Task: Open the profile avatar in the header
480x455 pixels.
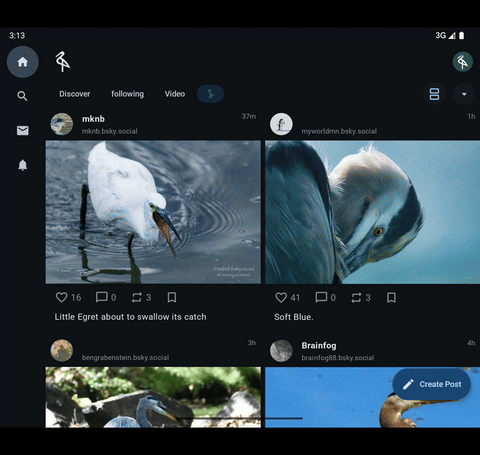Action: pos(463,62)
